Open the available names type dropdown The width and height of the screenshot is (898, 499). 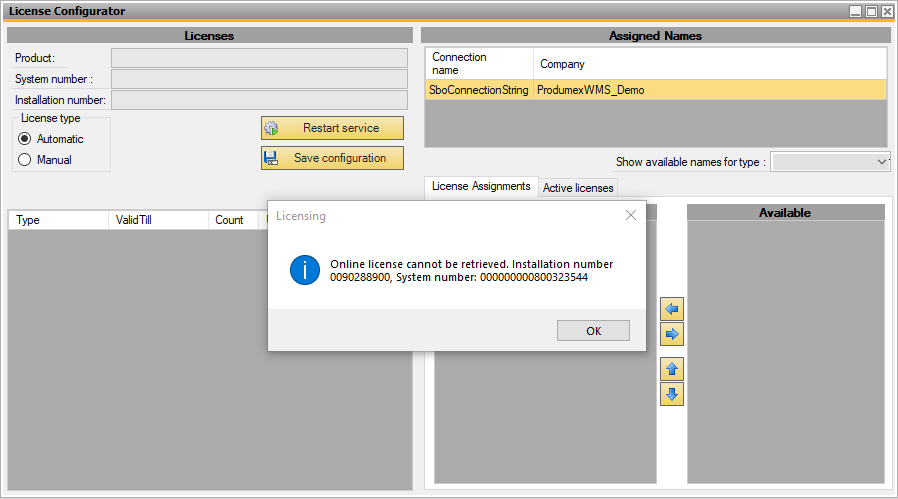tap(882, 162)
